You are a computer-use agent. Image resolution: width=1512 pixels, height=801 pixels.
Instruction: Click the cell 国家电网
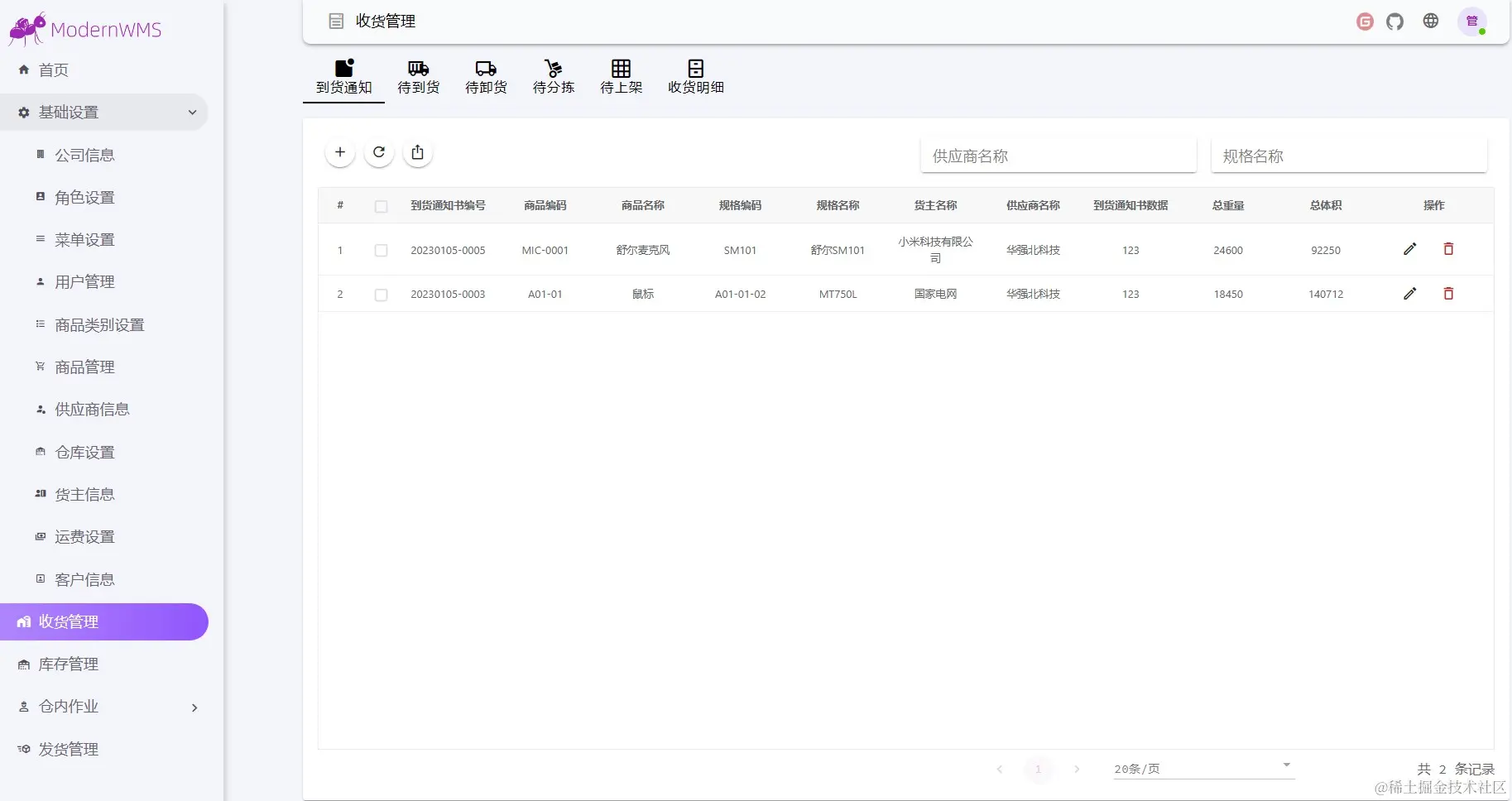(x=935, y=295)
